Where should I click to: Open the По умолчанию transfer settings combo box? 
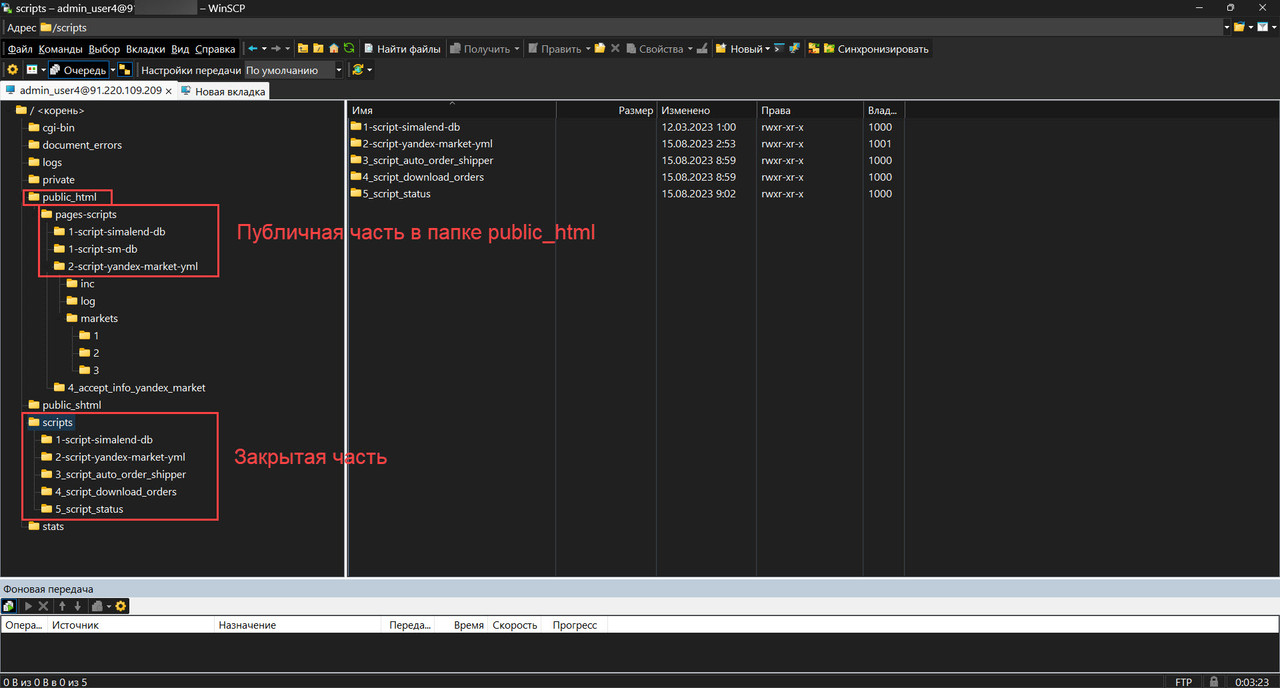294,70
